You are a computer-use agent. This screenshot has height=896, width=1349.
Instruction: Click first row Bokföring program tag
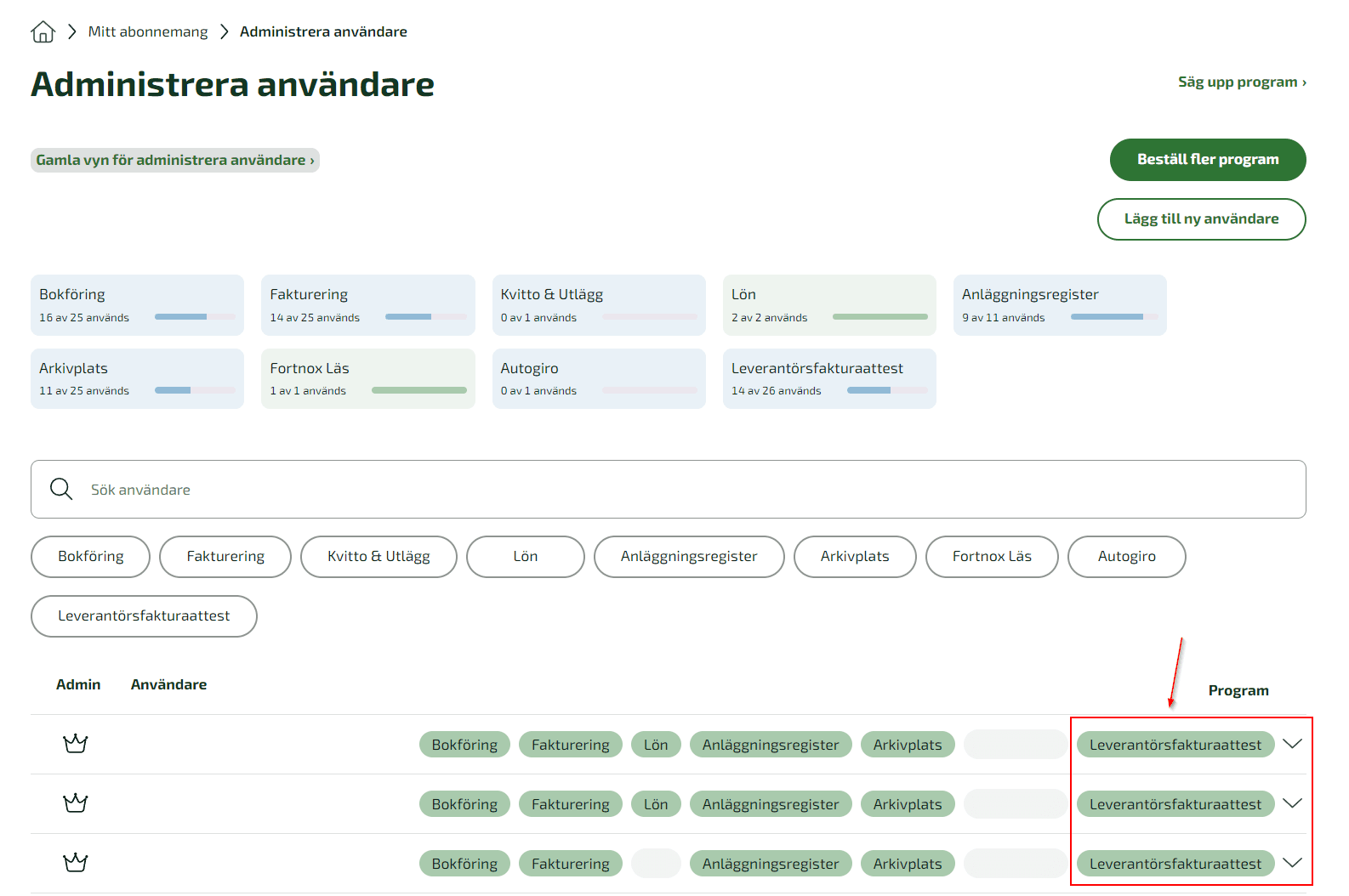[x=464, y=745]
